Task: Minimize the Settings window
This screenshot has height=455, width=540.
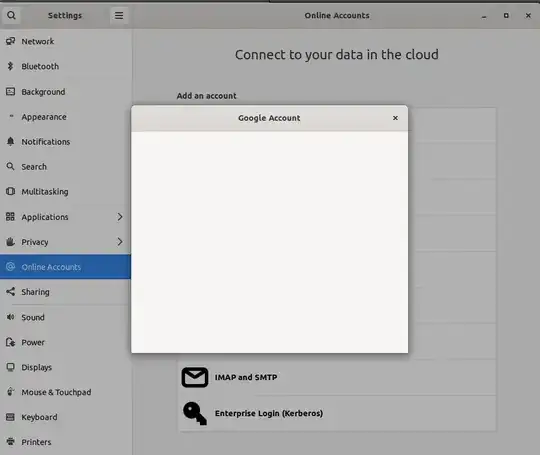Action: tap(484, 16)
